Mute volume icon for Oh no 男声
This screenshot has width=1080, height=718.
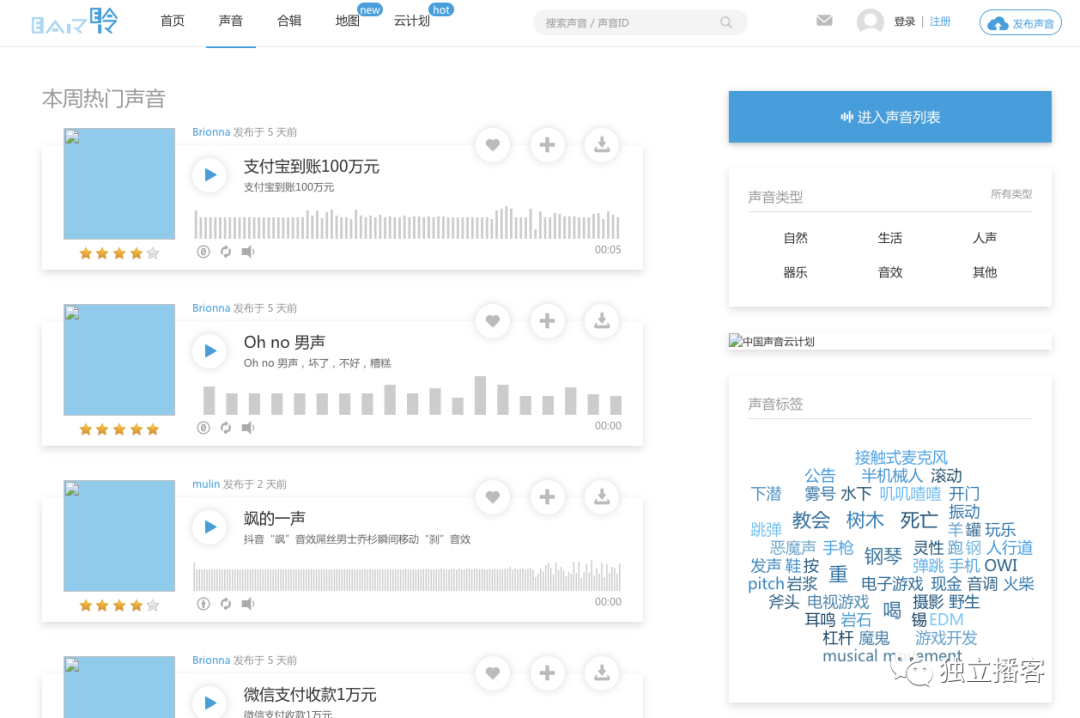(x=248, y=428)
